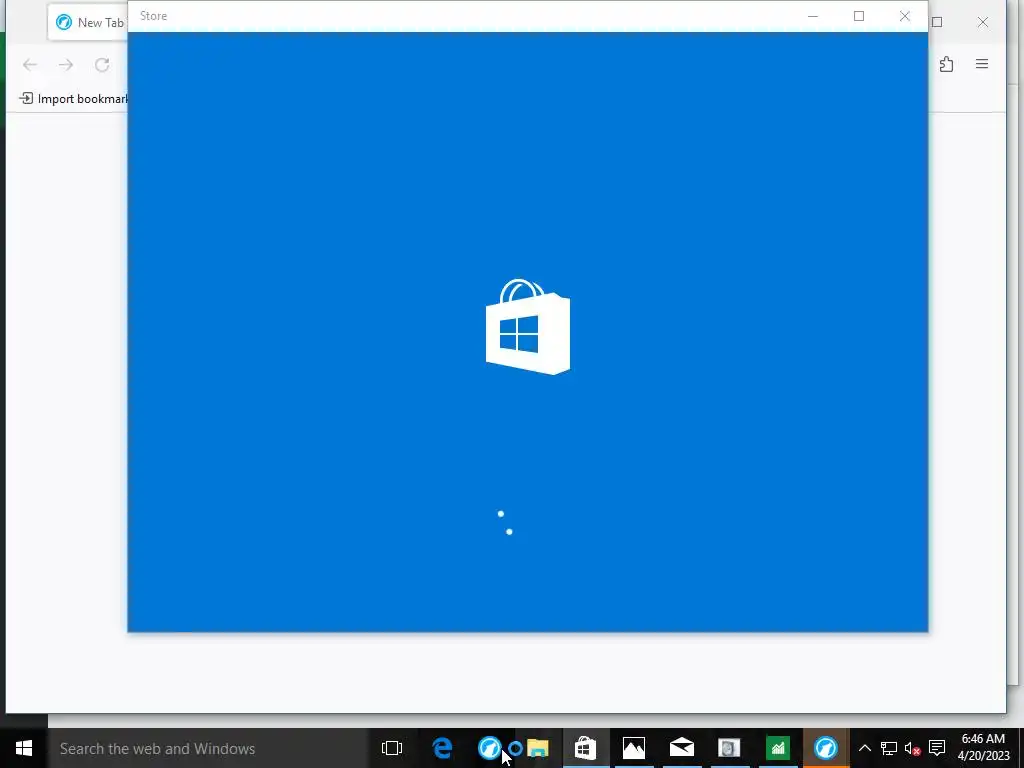Open the browser hamburger menu
Viewport: 1024px width, 768px height.
pos(982,64)
